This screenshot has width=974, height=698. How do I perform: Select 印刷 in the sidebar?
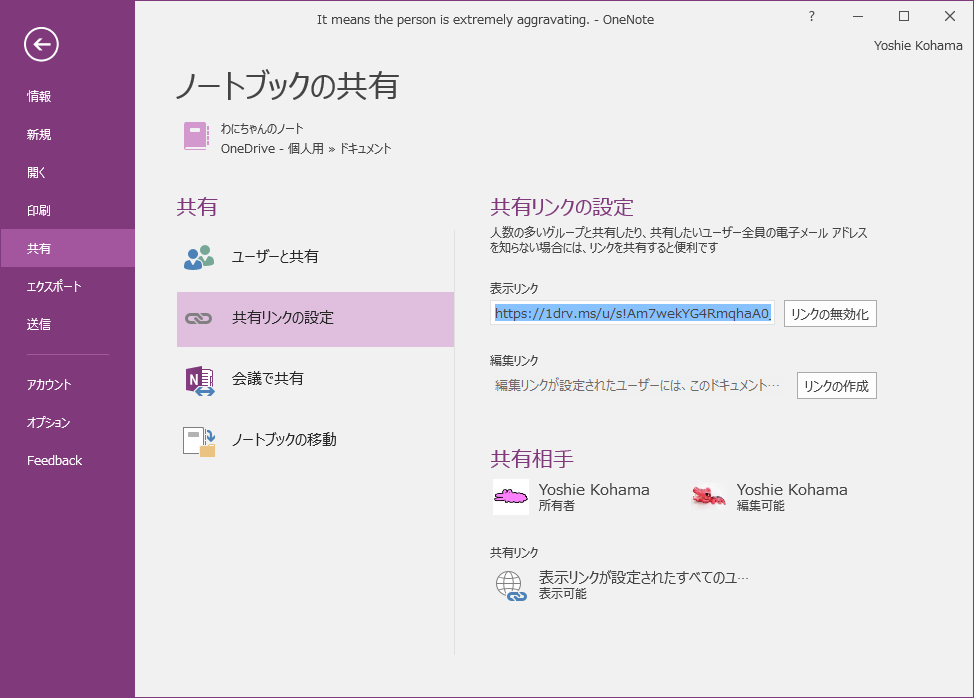(67, 210)
